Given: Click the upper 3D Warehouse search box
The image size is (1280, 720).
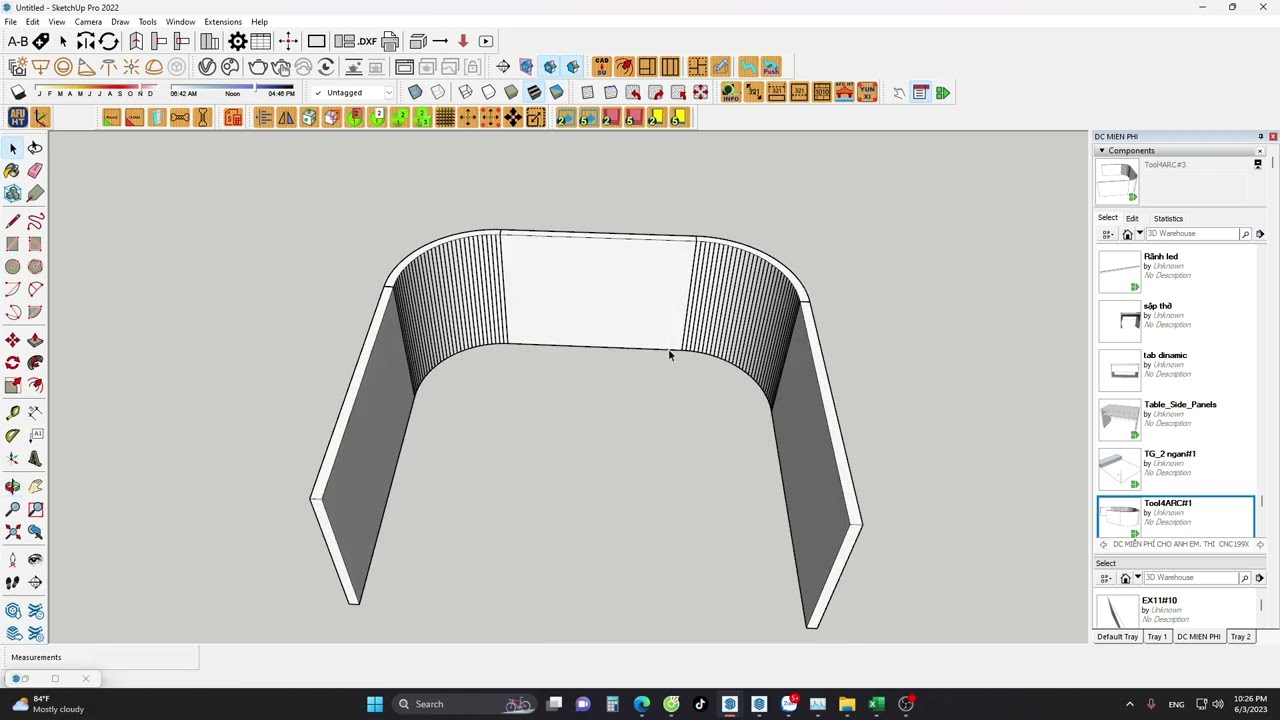Looking at the screenshot, I should pos(1191,234).
